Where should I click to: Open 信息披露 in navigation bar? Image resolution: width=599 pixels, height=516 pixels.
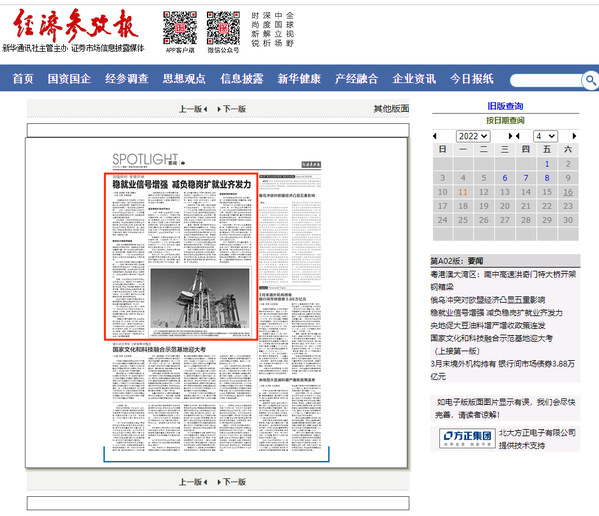(x=241, y=79)
